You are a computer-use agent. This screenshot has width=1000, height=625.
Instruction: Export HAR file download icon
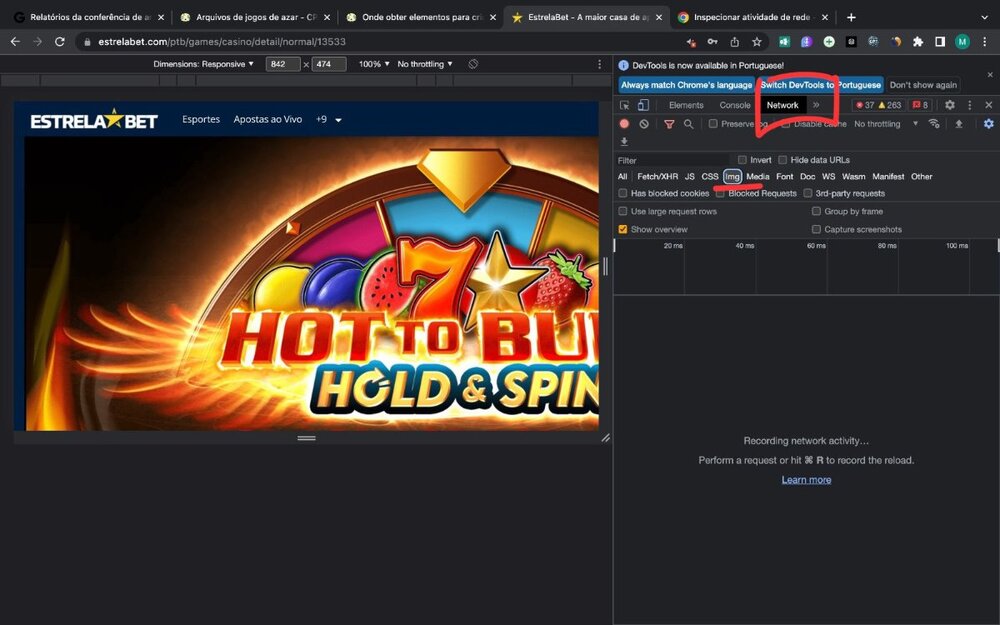(x=624, y=142)
